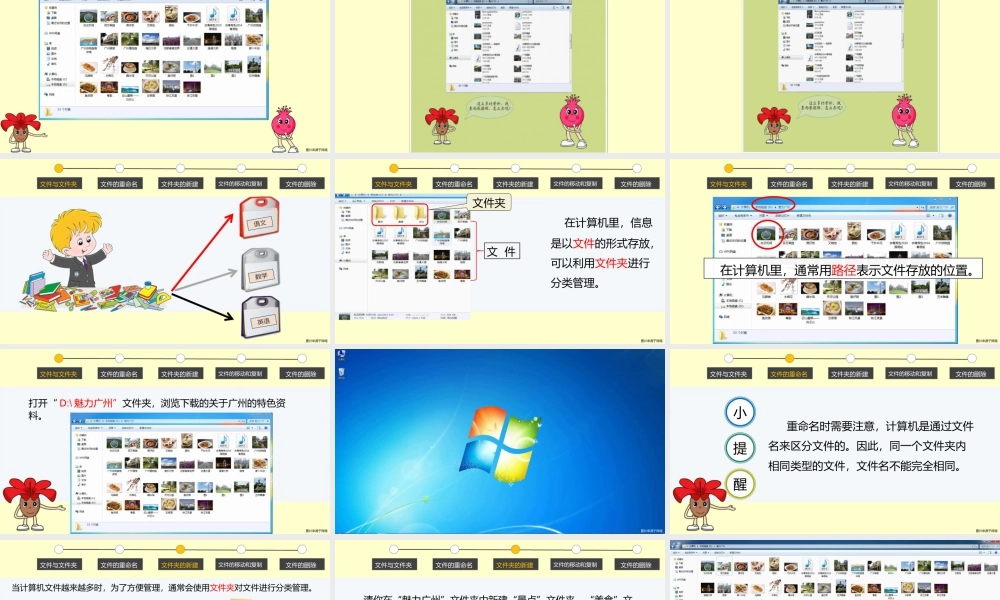Select the 语文 notebook label icon
Image resolution: width=1000 pixels, height=600 pixels.
pos(260,221)
